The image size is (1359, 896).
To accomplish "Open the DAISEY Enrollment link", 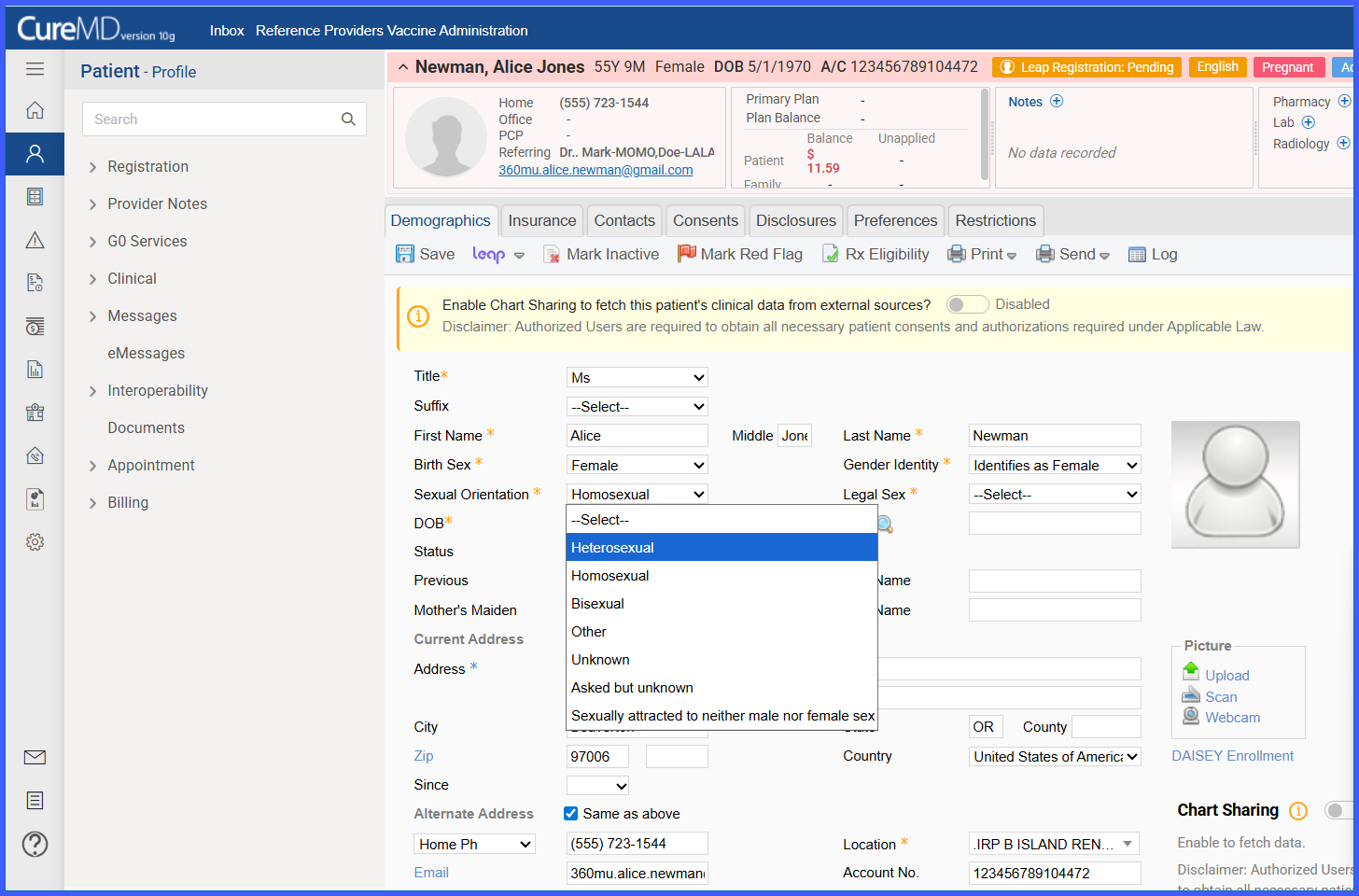I will coord(1232,756).
